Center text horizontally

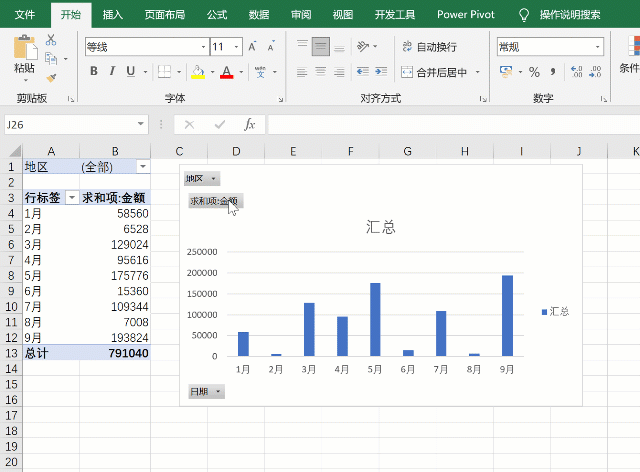(x=321, y=72)
